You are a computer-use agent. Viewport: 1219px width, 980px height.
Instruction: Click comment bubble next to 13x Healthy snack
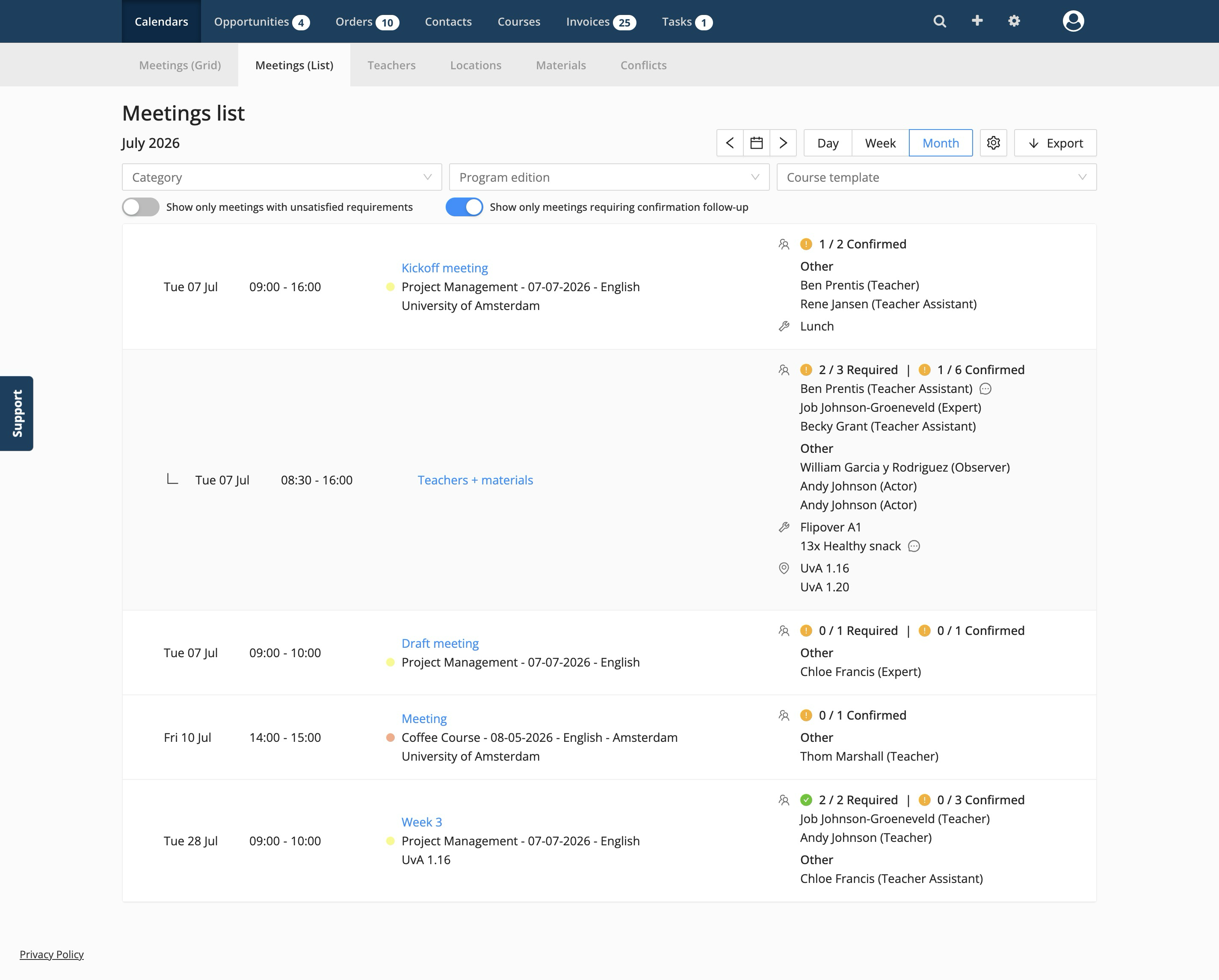[x=914, y=546]
